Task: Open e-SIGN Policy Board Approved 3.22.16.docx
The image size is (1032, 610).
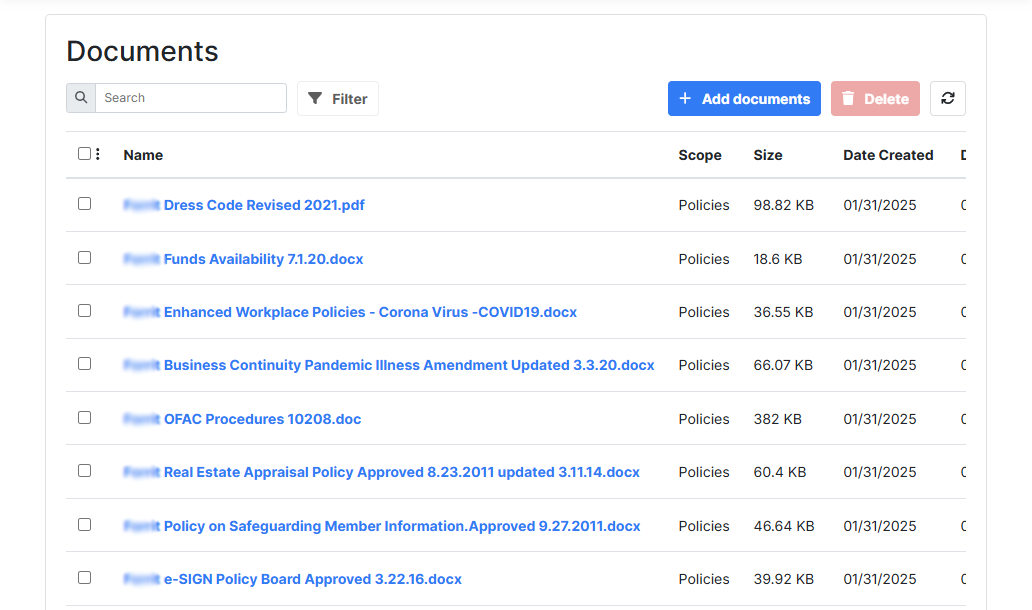Action: pyautogui.click(x=293, y=579)
